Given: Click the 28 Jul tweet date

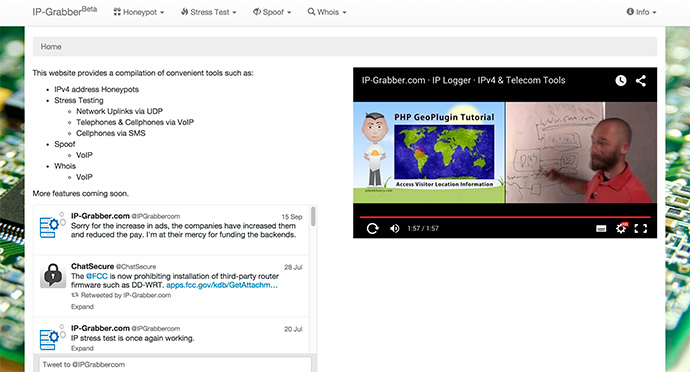Looking at the screenshot, I should (x=293, y=267).
